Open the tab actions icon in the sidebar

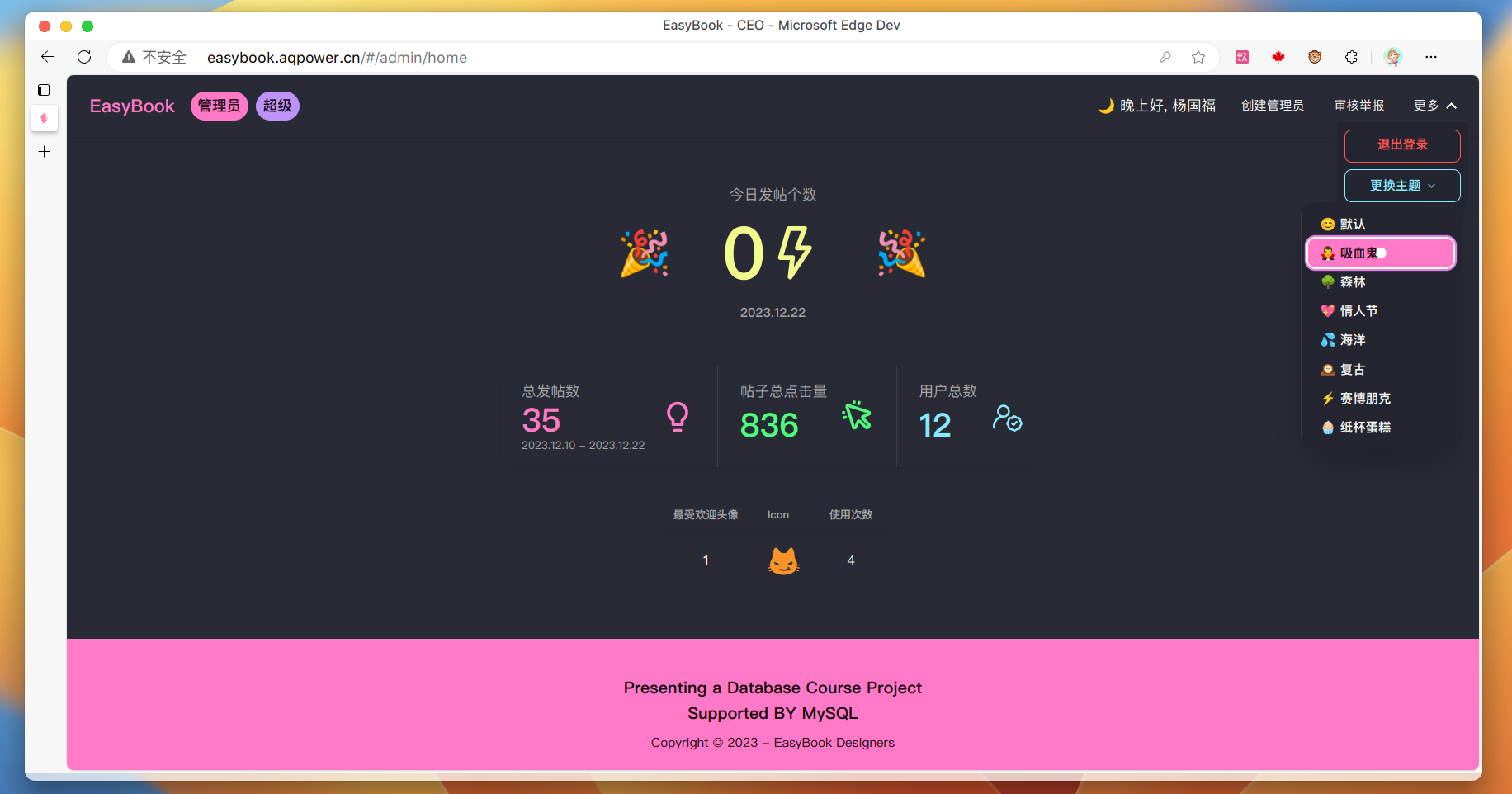click(44, 90)
